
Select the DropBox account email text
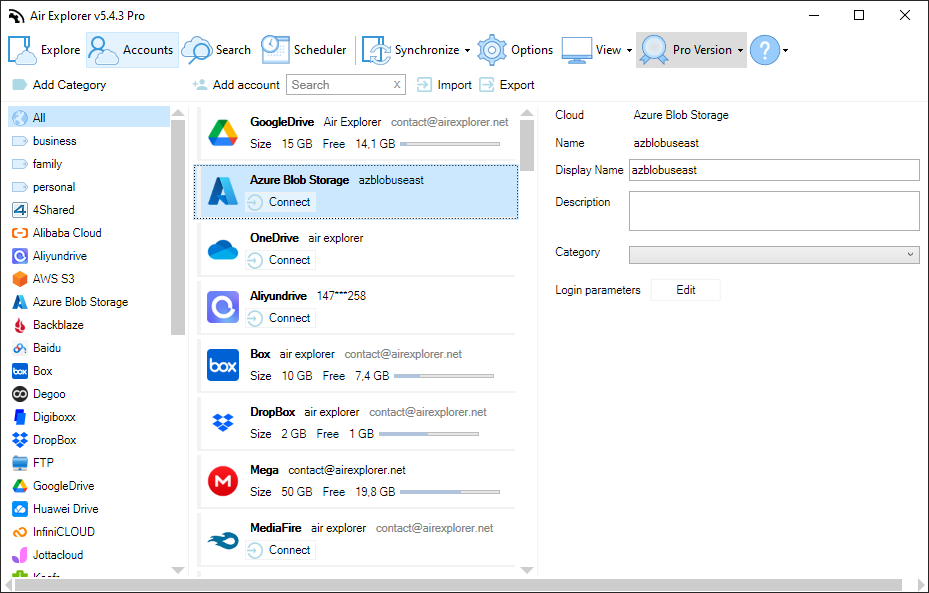click(x=428, y=412)
